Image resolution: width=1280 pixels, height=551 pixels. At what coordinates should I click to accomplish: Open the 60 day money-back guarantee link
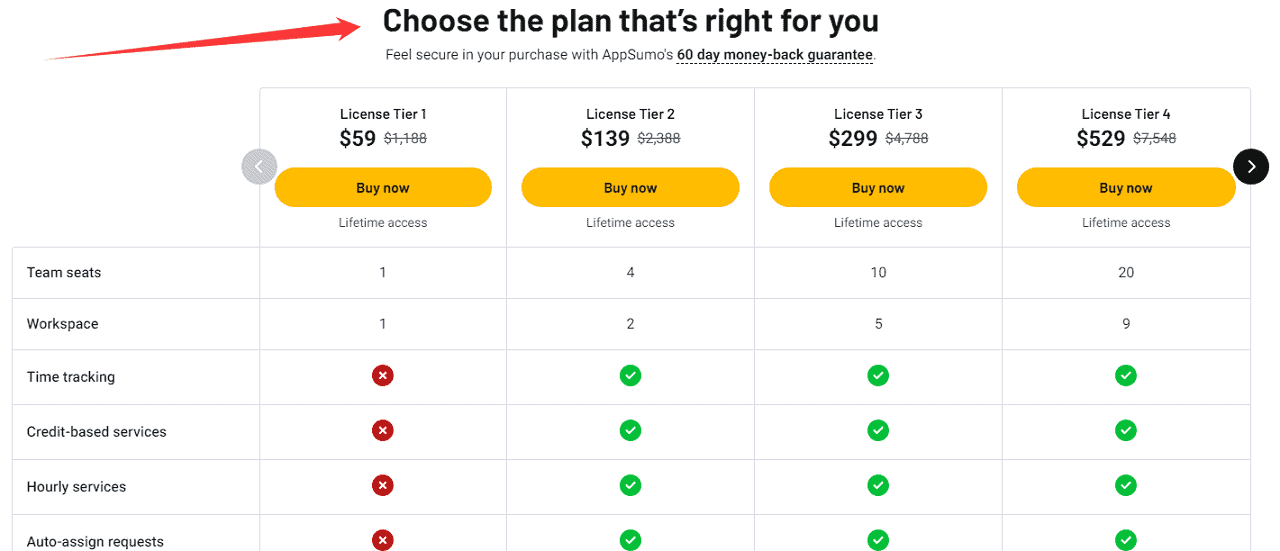pyautogui.click(x=775, y=55)
